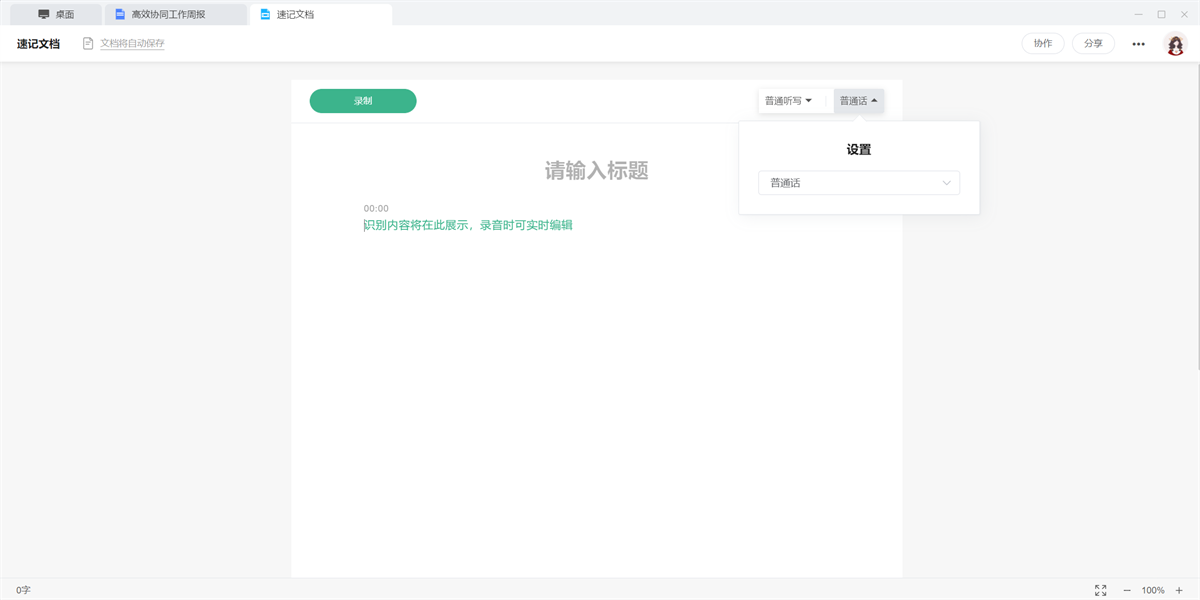Click the user avatar icon

(1175, 44)
